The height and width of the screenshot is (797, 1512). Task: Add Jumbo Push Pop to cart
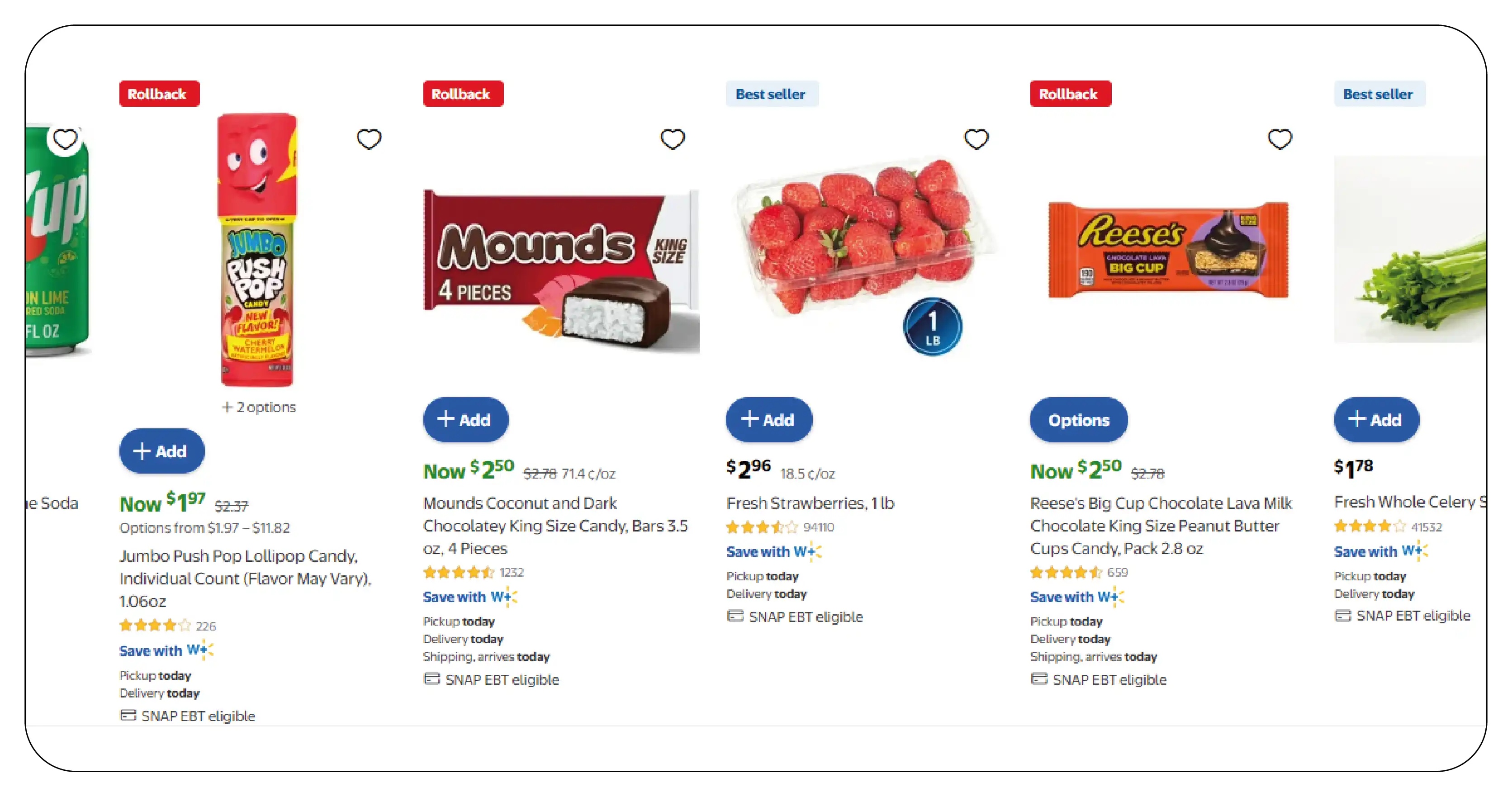click(162, 451)
